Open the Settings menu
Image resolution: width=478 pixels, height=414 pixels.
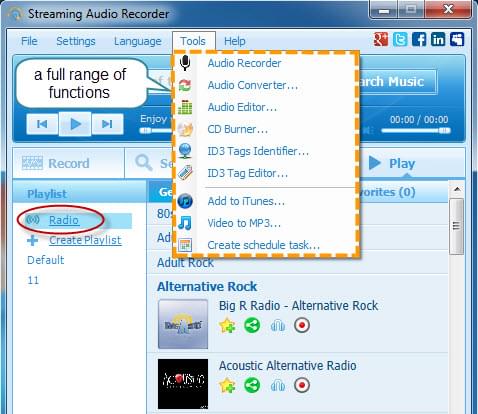tap(76, 41)
